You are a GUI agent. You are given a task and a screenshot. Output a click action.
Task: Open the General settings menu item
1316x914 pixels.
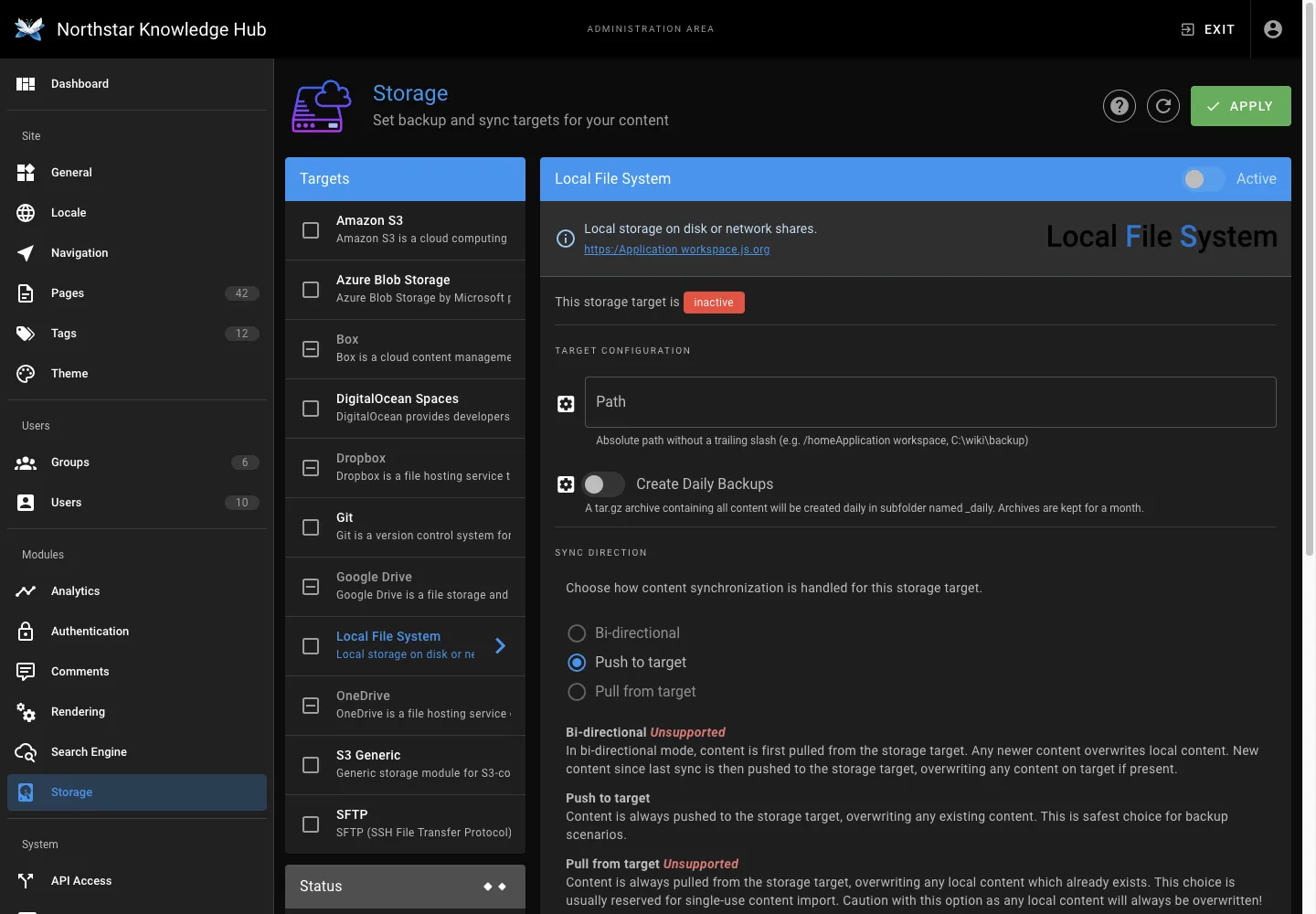pos(137,173)
